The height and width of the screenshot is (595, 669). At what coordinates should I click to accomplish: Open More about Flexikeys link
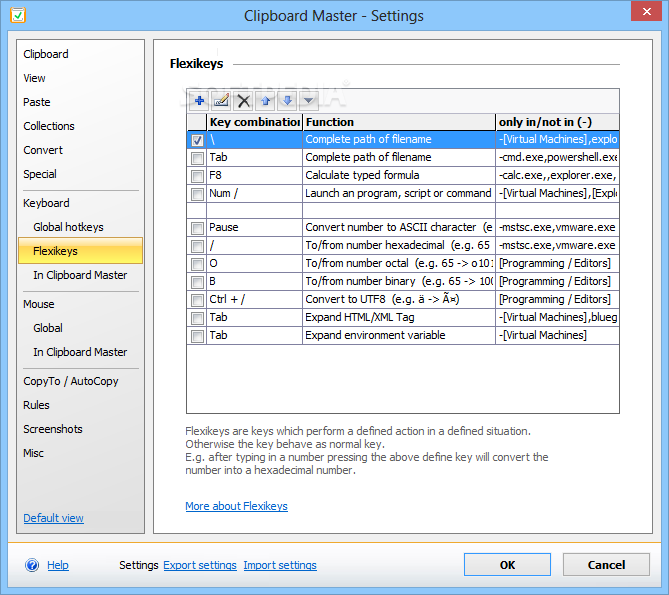(x=236, y=506)
